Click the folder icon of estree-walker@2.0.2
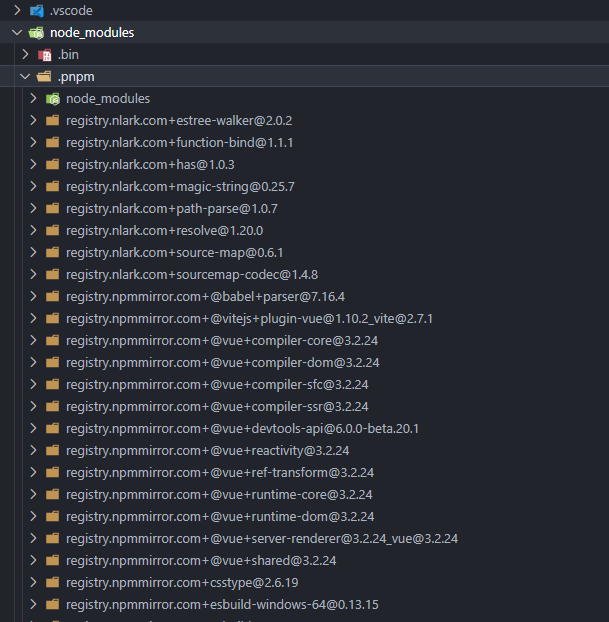Screen dimensions: 609x622 [x=52, y=121]
